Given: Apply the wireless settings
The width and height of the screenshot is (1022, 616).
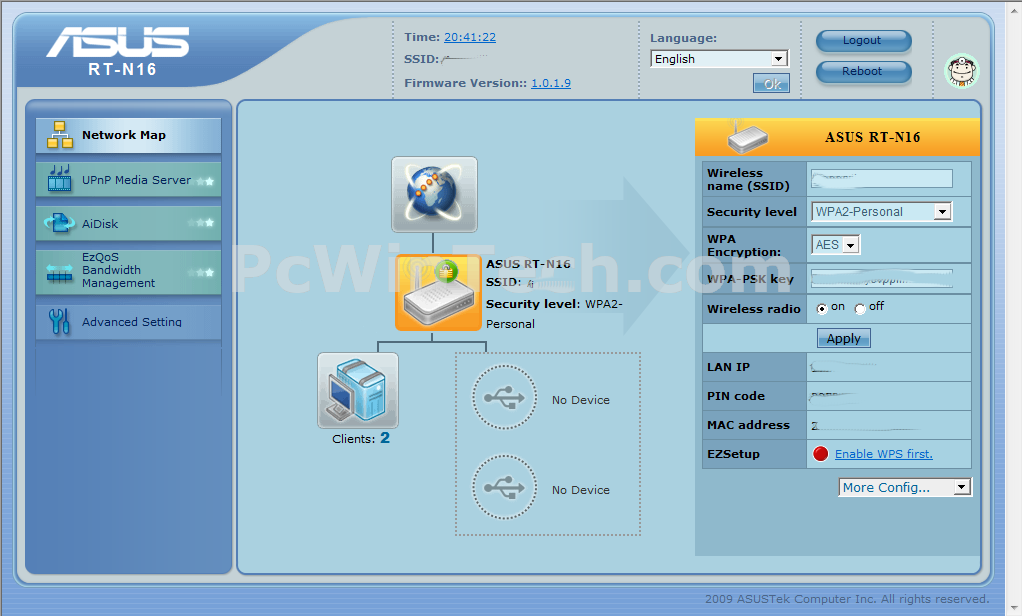Looking at the screenshot, I should 843,338.
